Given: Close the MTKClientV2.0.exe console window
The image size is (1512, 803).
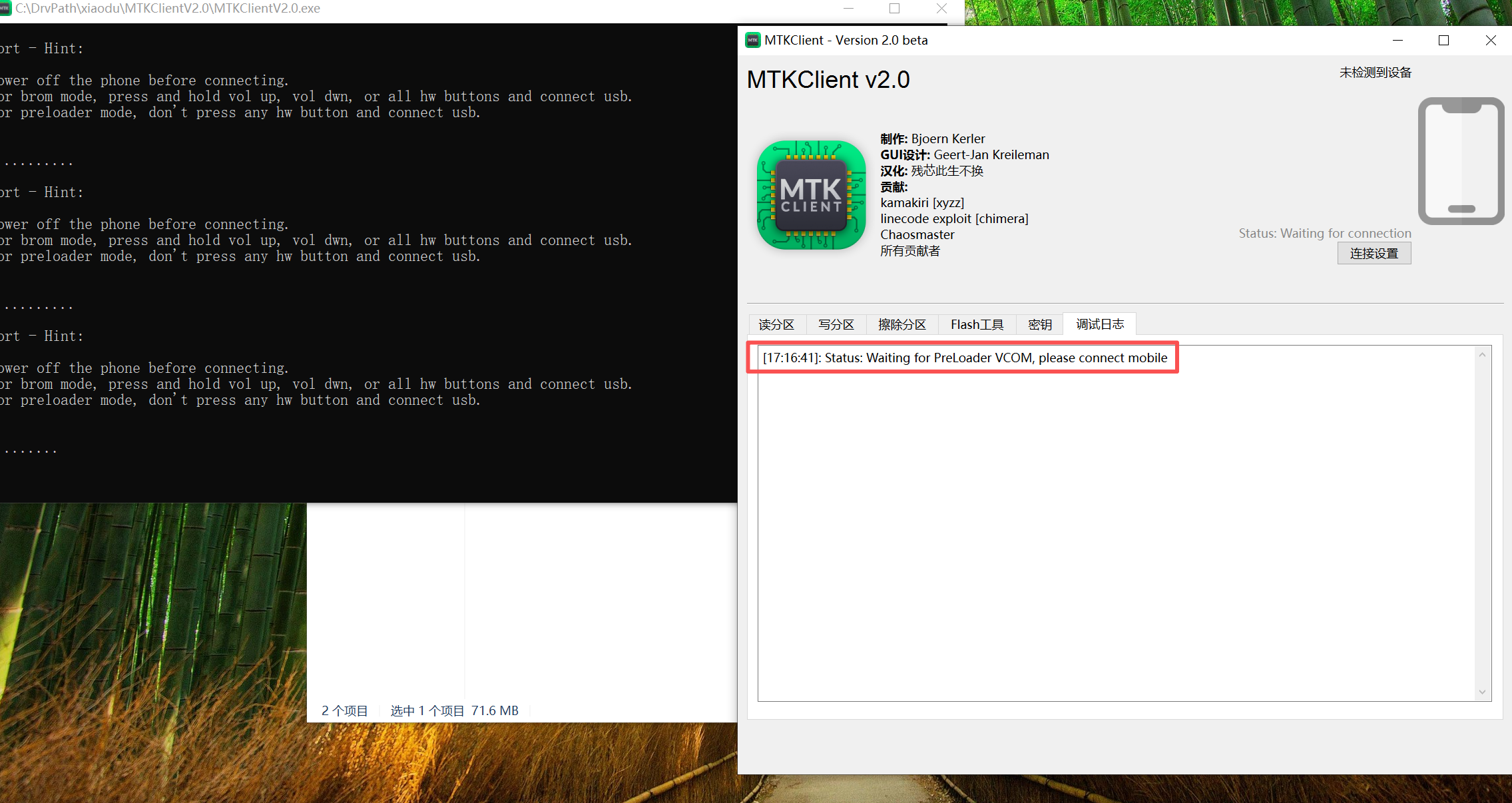Looking at the screenshot, I should point(941,8).
